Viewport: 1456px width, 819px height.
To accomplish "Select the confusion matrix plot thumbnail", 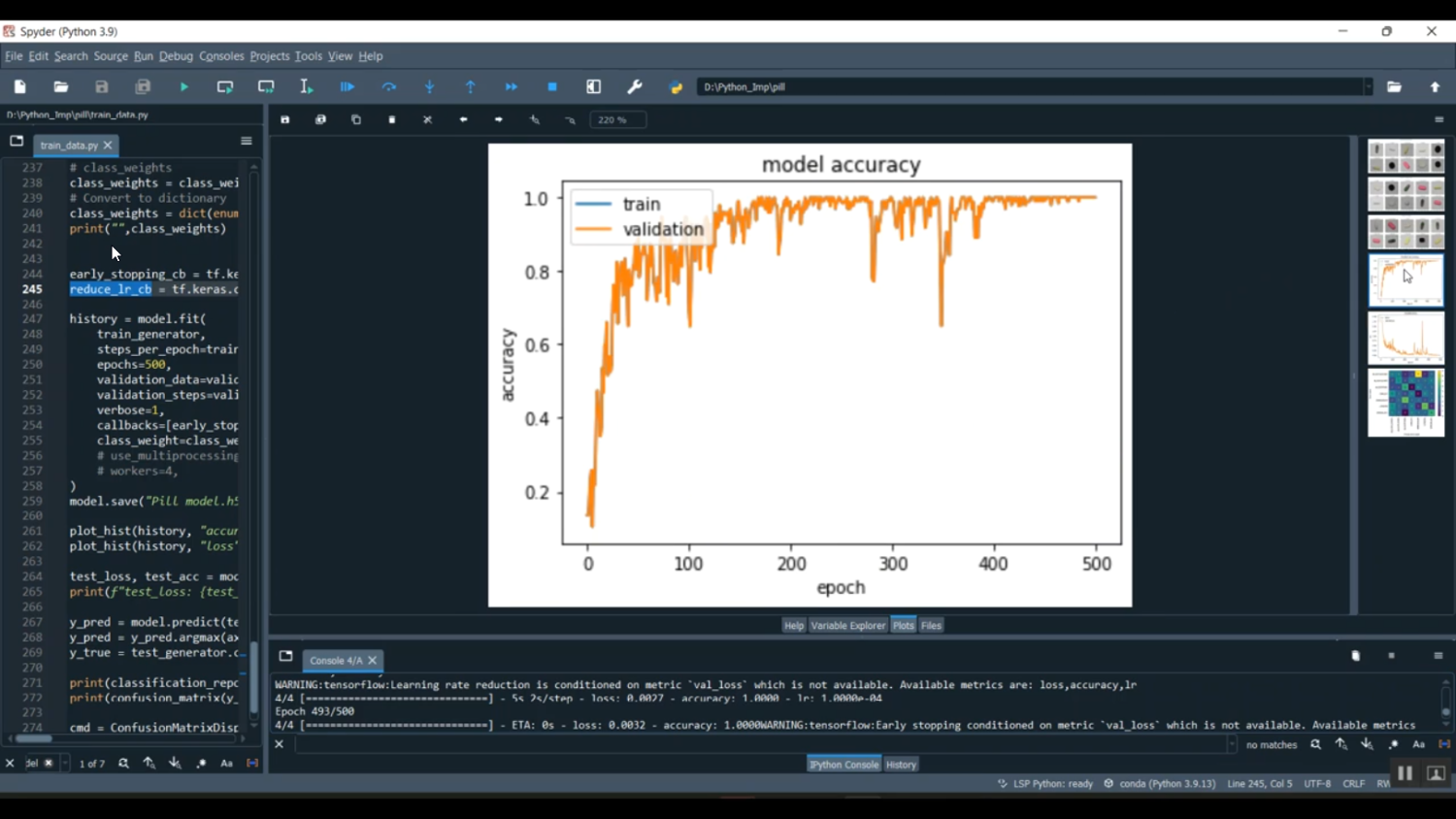I will coord(1406,402).
